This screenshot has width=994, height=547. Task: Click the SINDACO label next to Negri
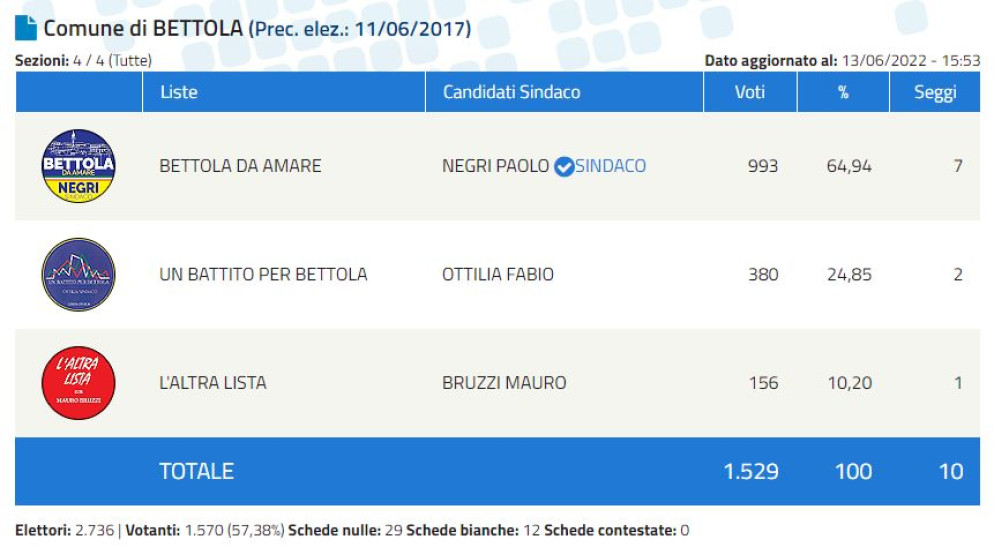point(611,166)
